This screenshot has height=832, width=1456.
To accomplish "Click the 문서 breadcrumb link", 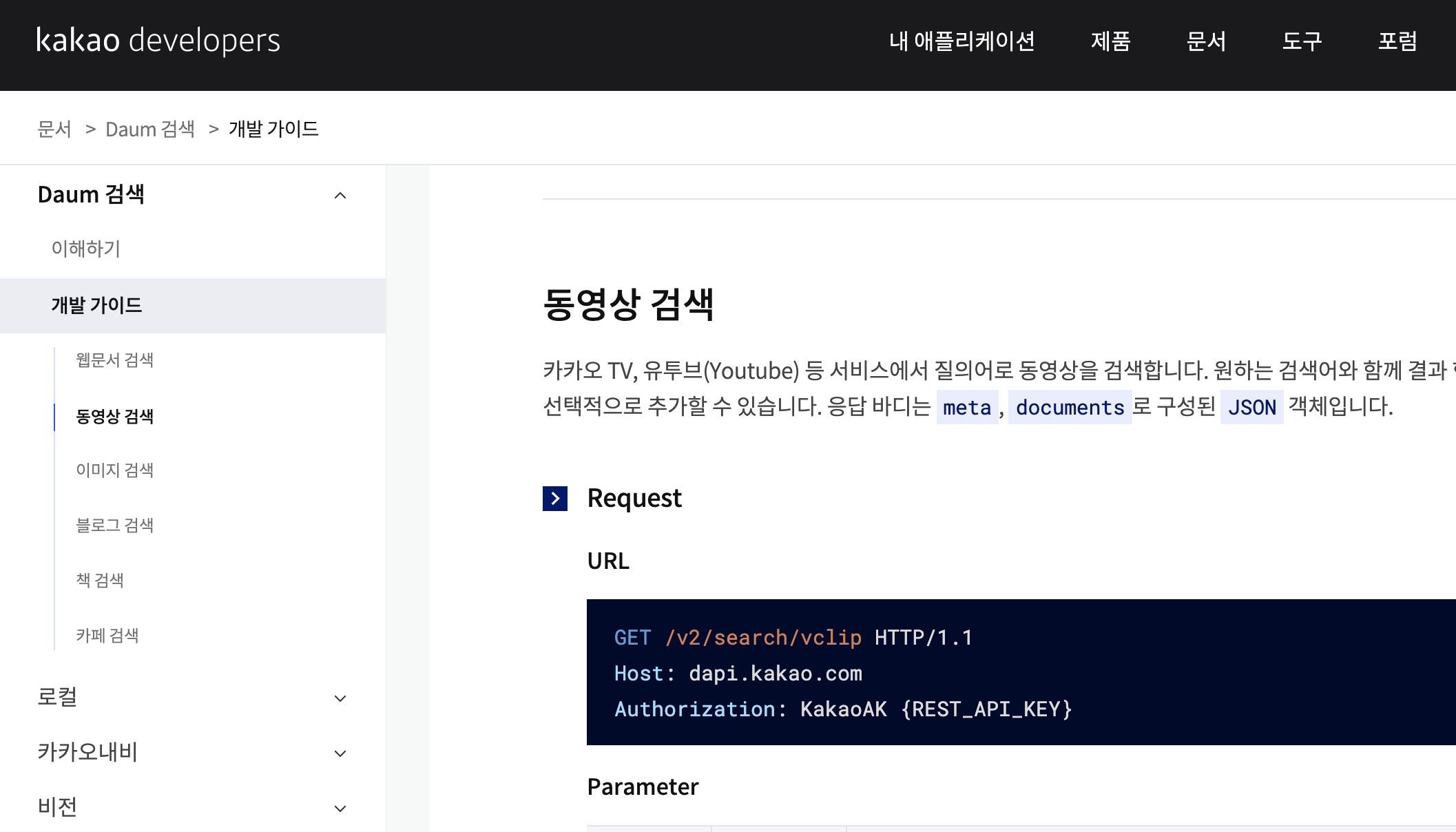I will [x=54, y=129].
